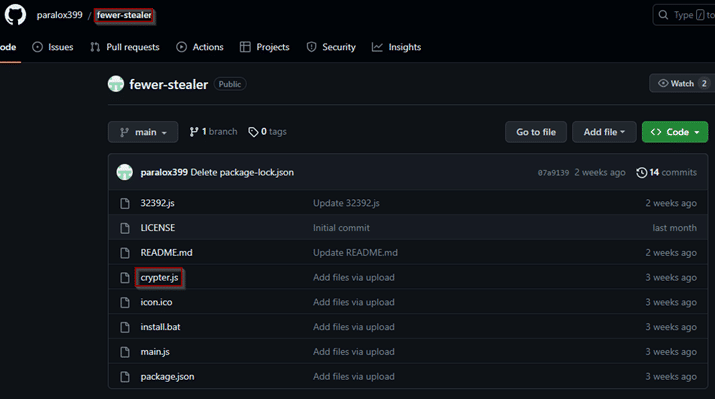Click the GitHub logo icon
This screenshot has width=715, height=399.
15,15
